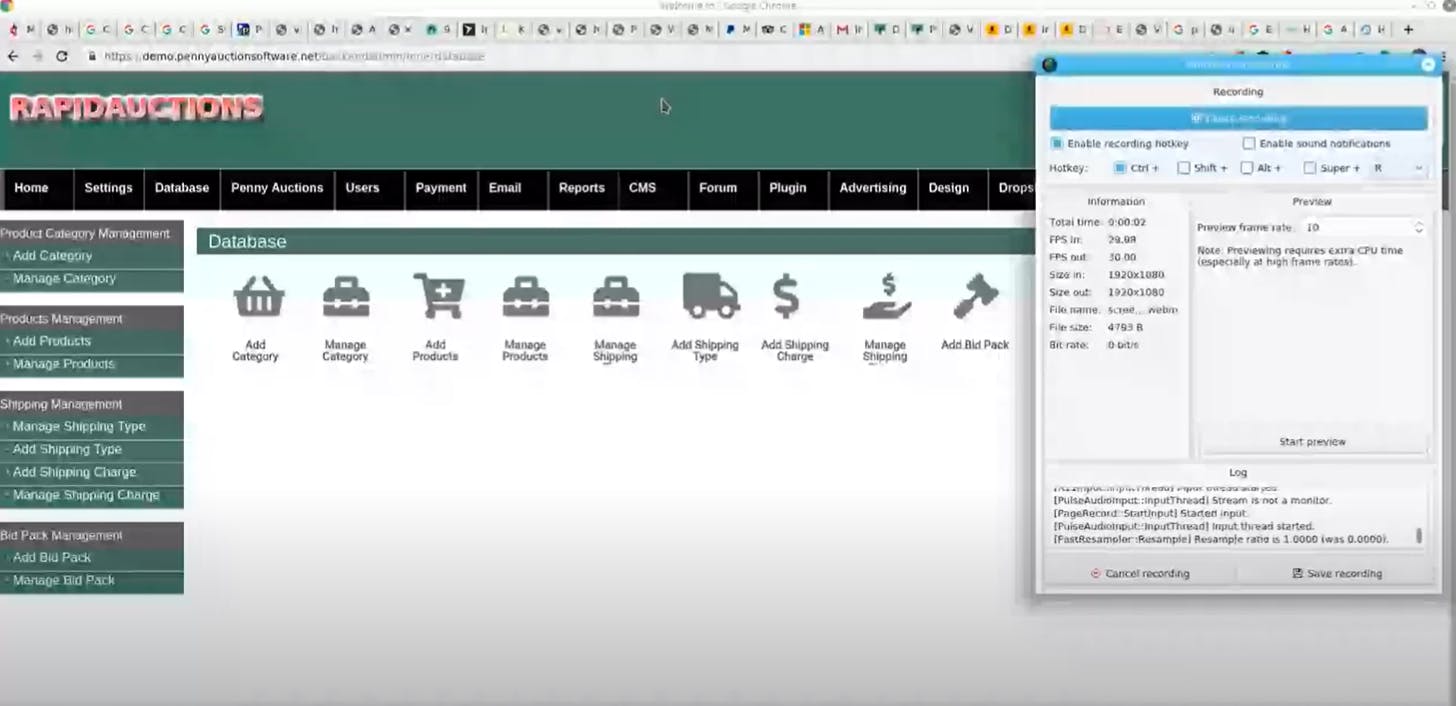
Task: Toggle Enable recording hotkey checkbox
Action: coord(1057,144)
